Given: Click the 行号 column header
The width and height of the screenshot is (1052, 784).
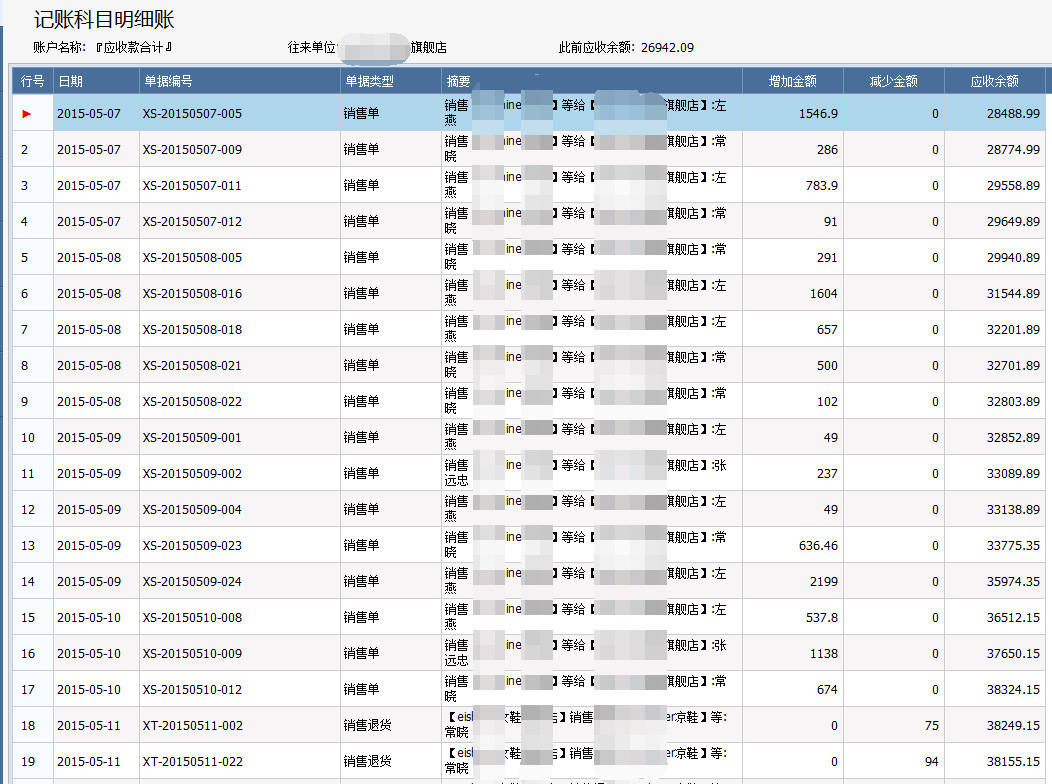Looking at the screenshot, I should [33, 81].
